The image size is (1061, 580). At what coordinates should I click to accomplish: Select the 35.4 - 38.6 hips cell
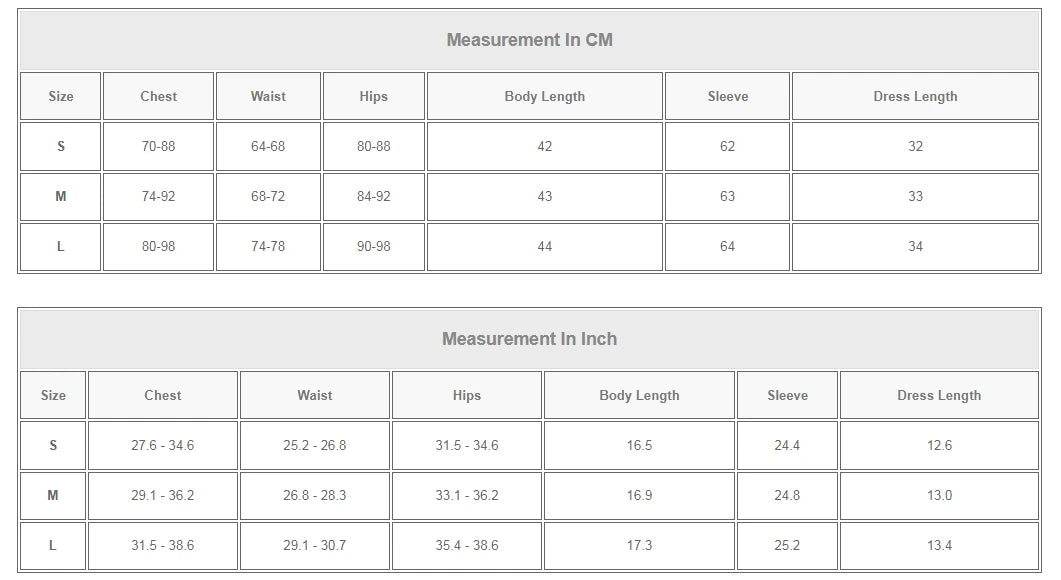click(x=467, y=545)
